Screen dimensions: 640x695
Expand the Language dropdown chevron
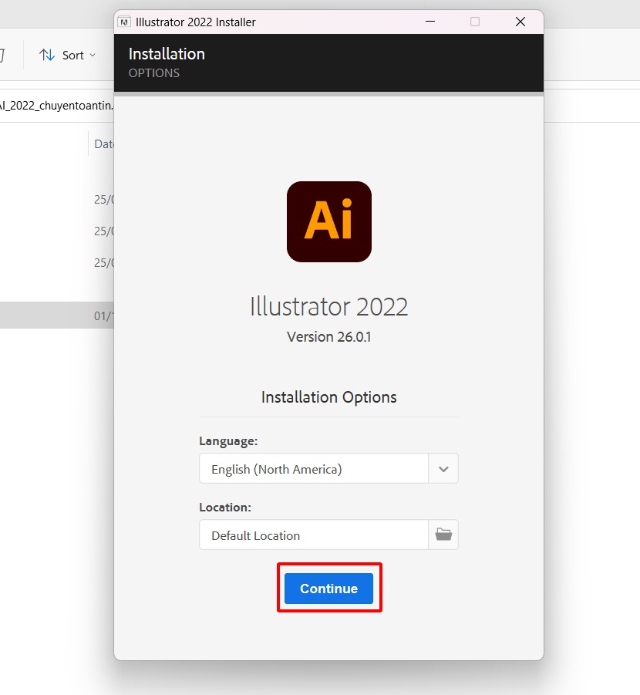click(x=443, y=468)
